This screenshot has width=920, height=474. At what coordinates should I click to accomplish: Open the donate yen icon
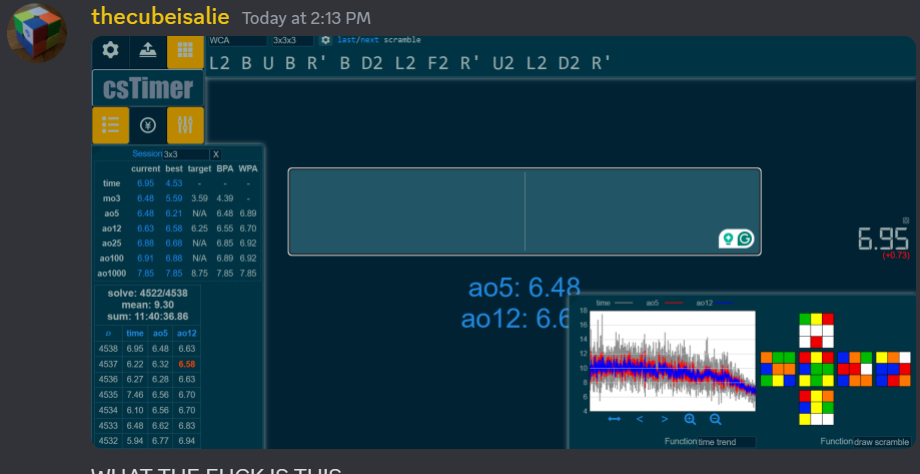(148, 125)
